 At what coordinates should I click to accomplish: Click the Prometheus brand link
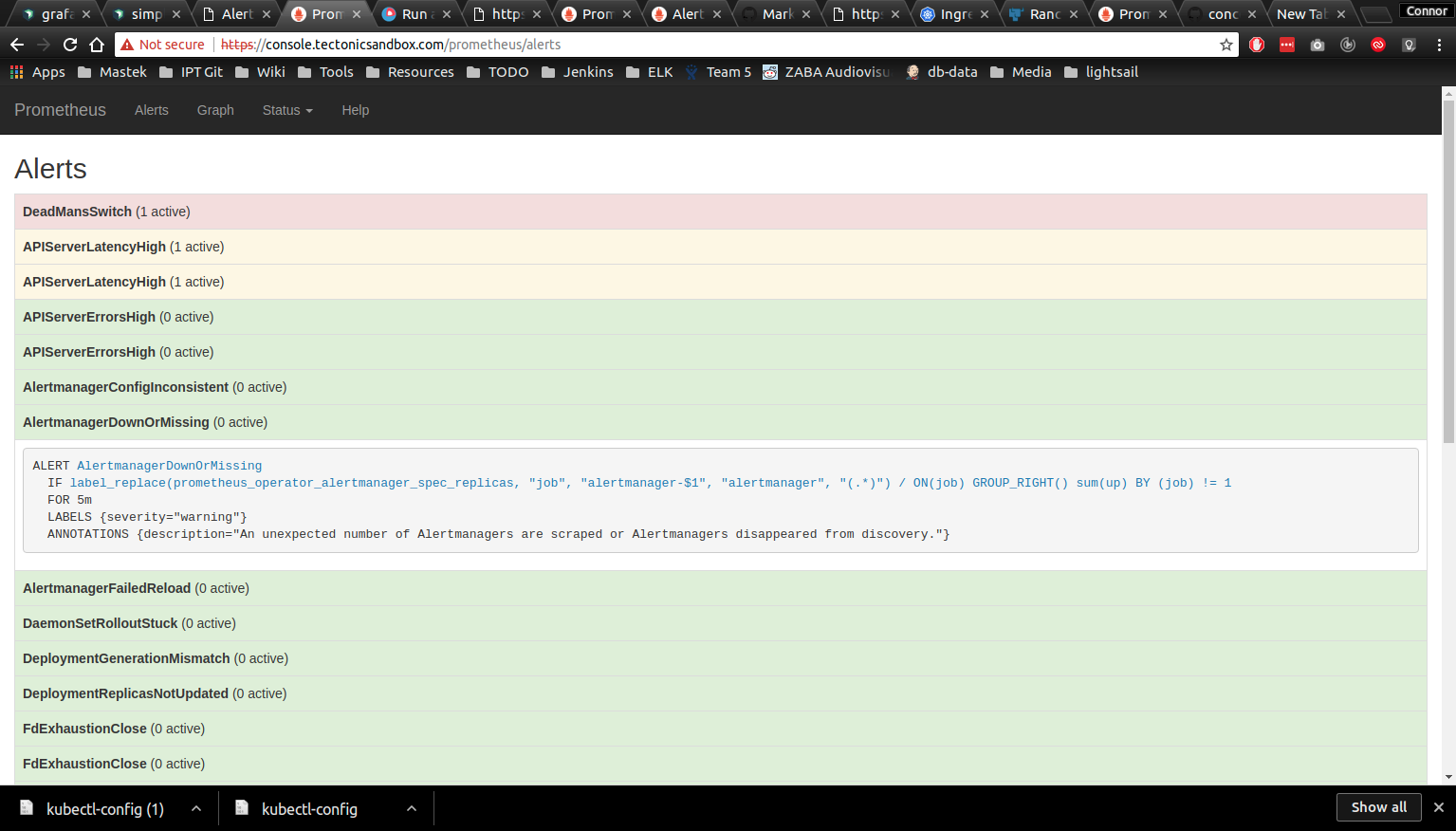tap(60, 110)
